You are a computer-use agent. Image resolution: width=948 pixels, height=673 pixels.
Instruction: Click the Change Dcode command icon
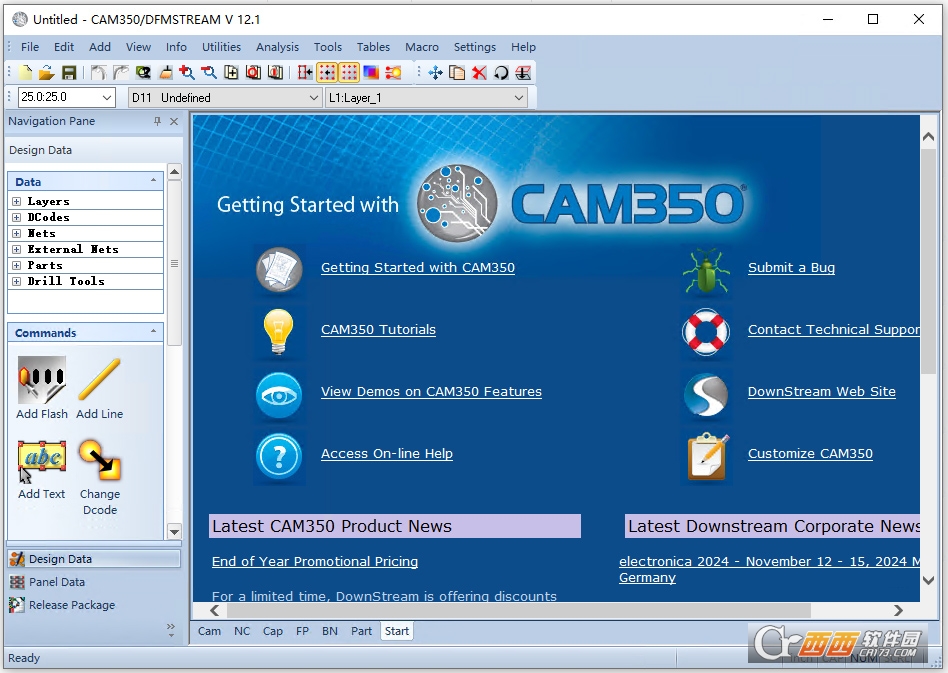(x=100, y=460)
